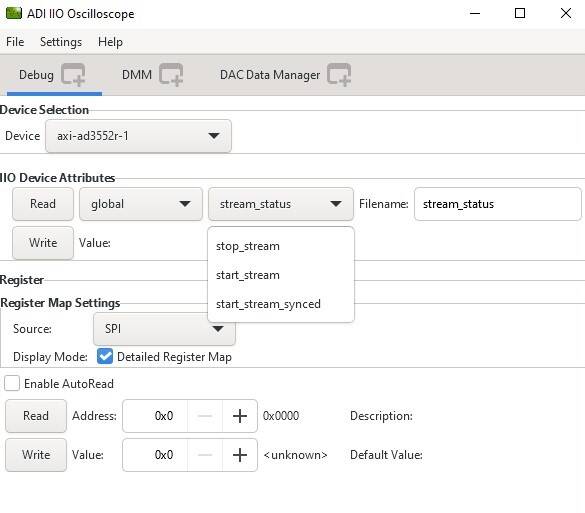This screenshot has height=513, width=585.
Task: Click the minus icon beside Address field
Action: tap(205, 416)
